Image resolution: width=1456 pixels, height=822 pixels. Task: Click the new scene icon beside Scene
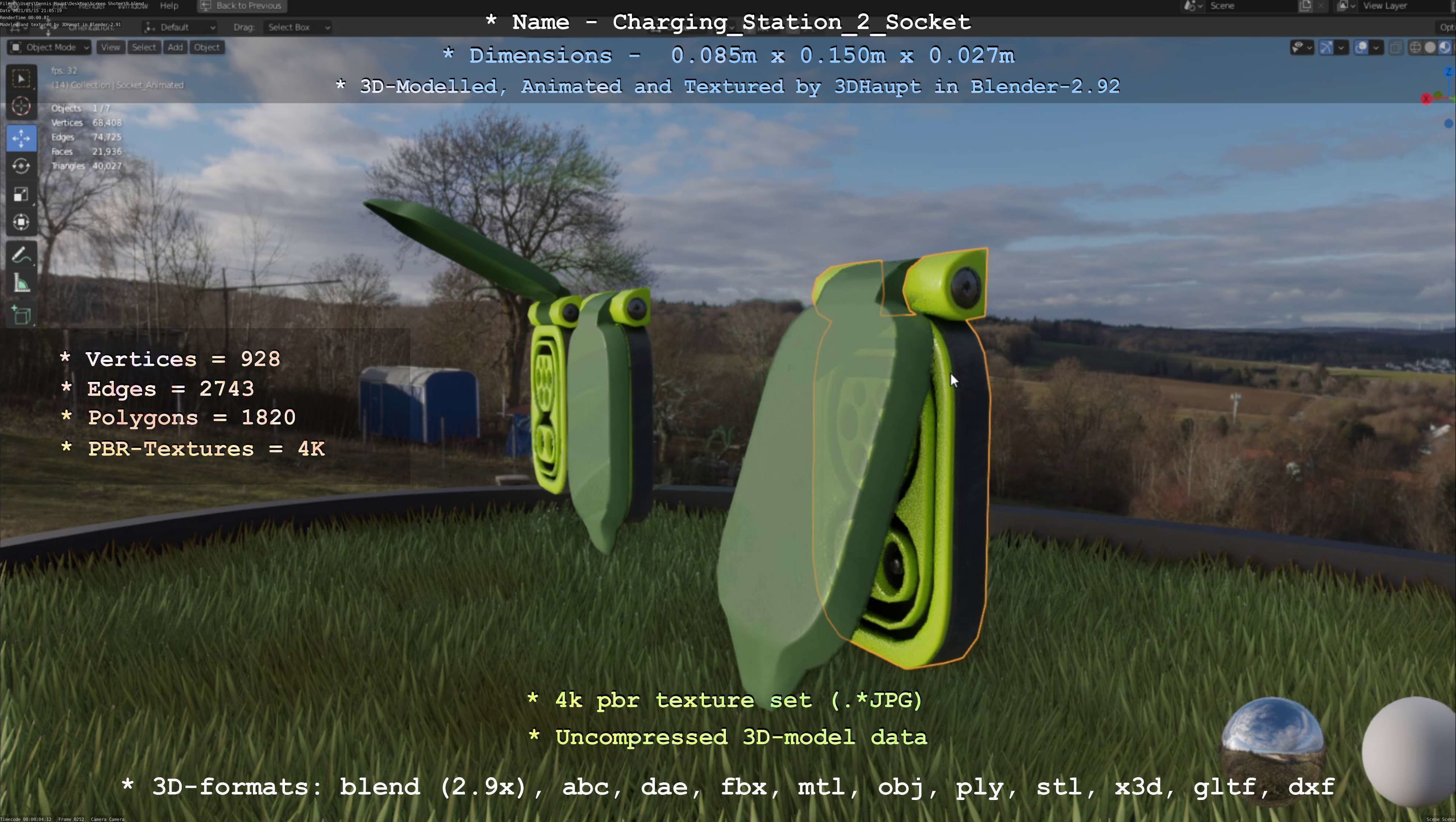tap(1305, 6)
